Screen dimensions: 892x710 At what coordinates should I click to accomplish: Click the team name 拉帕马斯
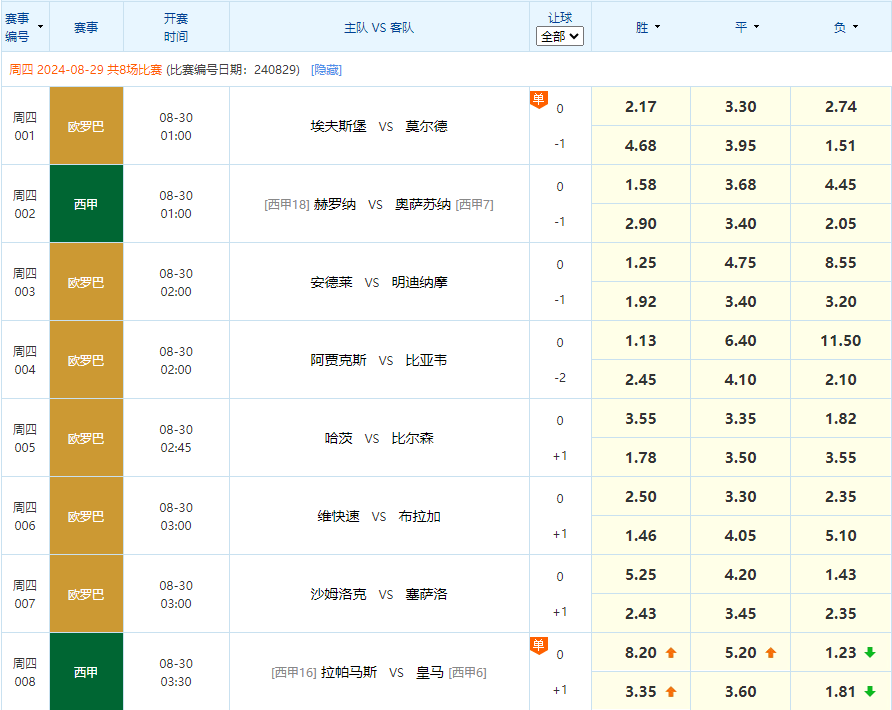[349, 672]
